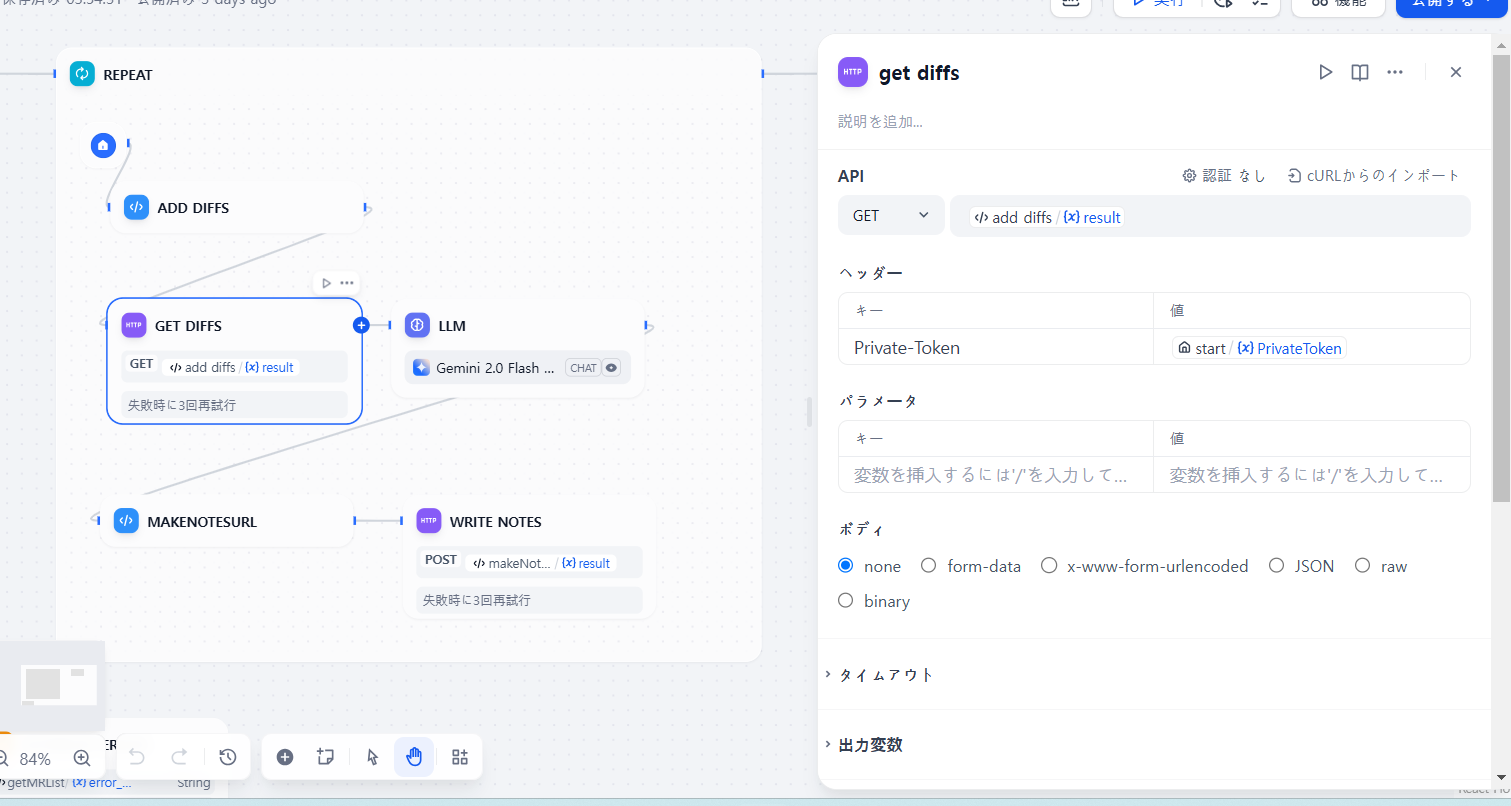This screenshot has width=1511, height=806.
Task: Open the version history clock icon
Action: click(x=228, y=757)
